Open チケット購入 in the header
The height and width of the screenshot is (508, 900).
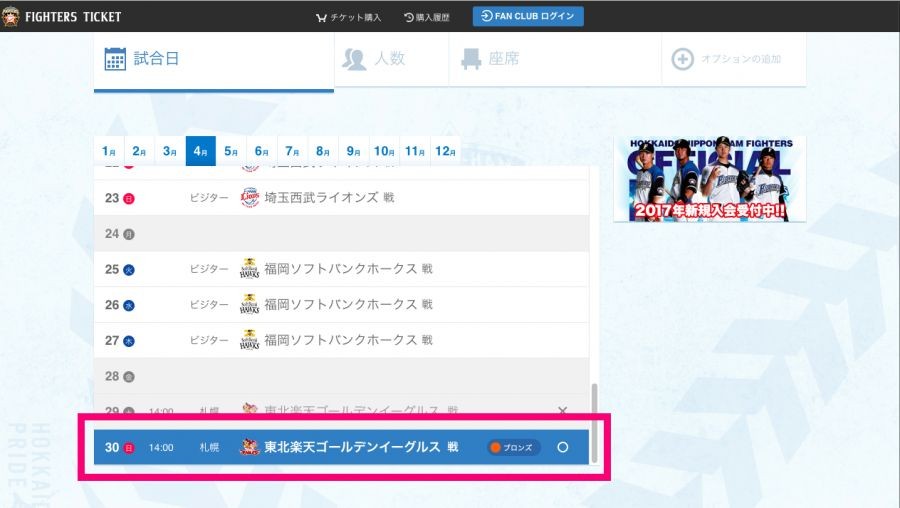pos(348,17)
